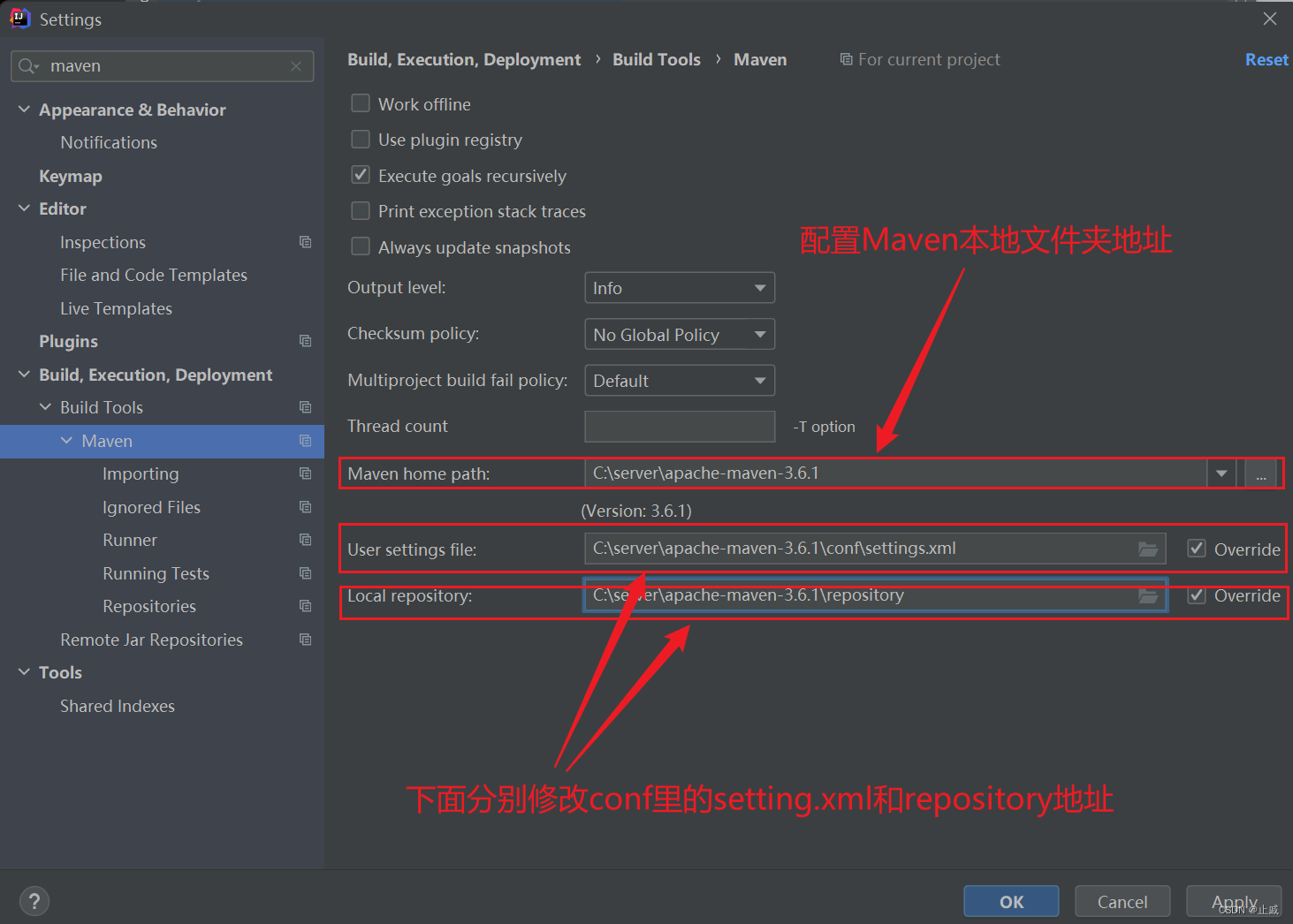Viewport: 1293px width, 924px height.
Task: Click project-level icon next to Maven row
Action: pyautogui.click(x=306, y=441)
